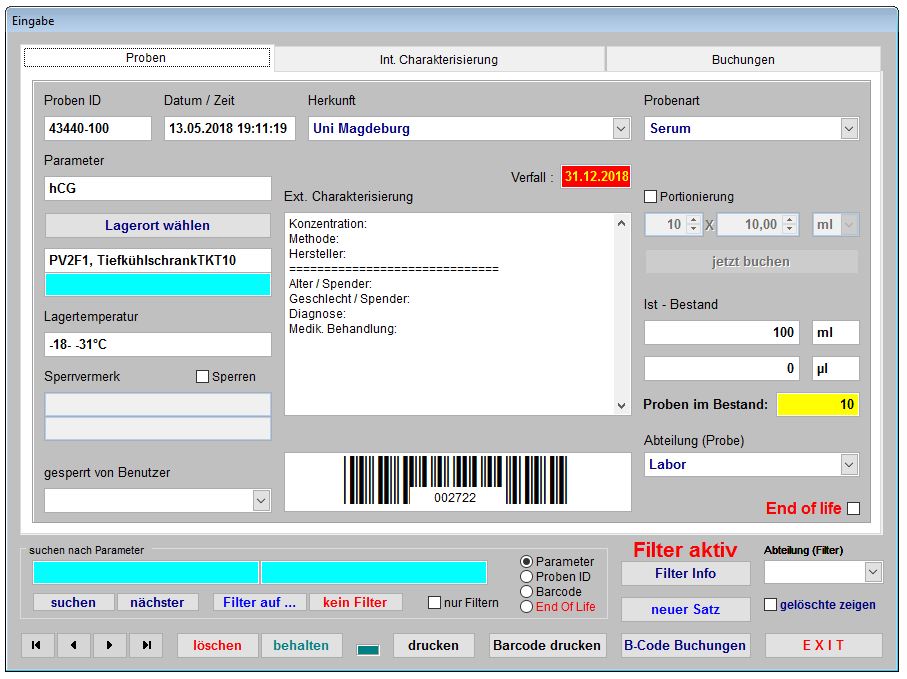Go to the first record
907x679 pixels.
(x=37, y=645)
